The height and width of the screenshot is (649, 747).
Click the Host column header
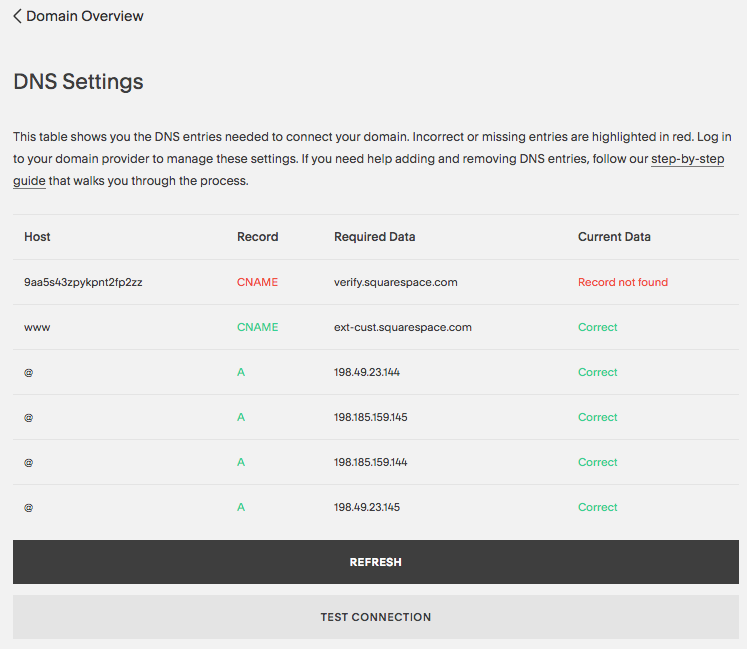click(37, 237)
